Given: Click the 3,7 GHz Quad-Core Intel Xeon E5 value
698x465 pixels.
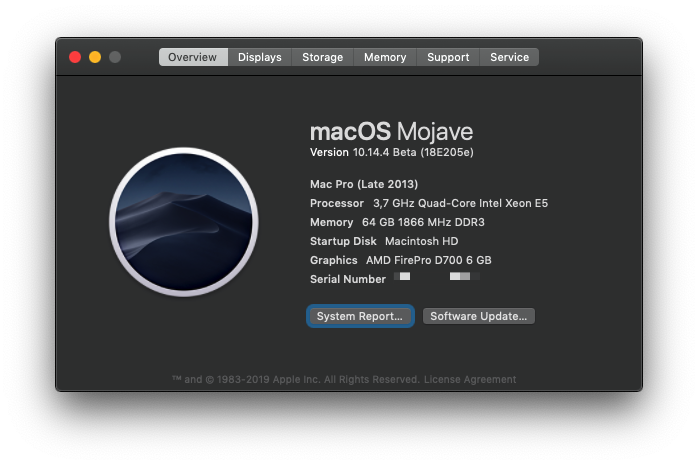Looking at the screenshot, I should (461, 203).
